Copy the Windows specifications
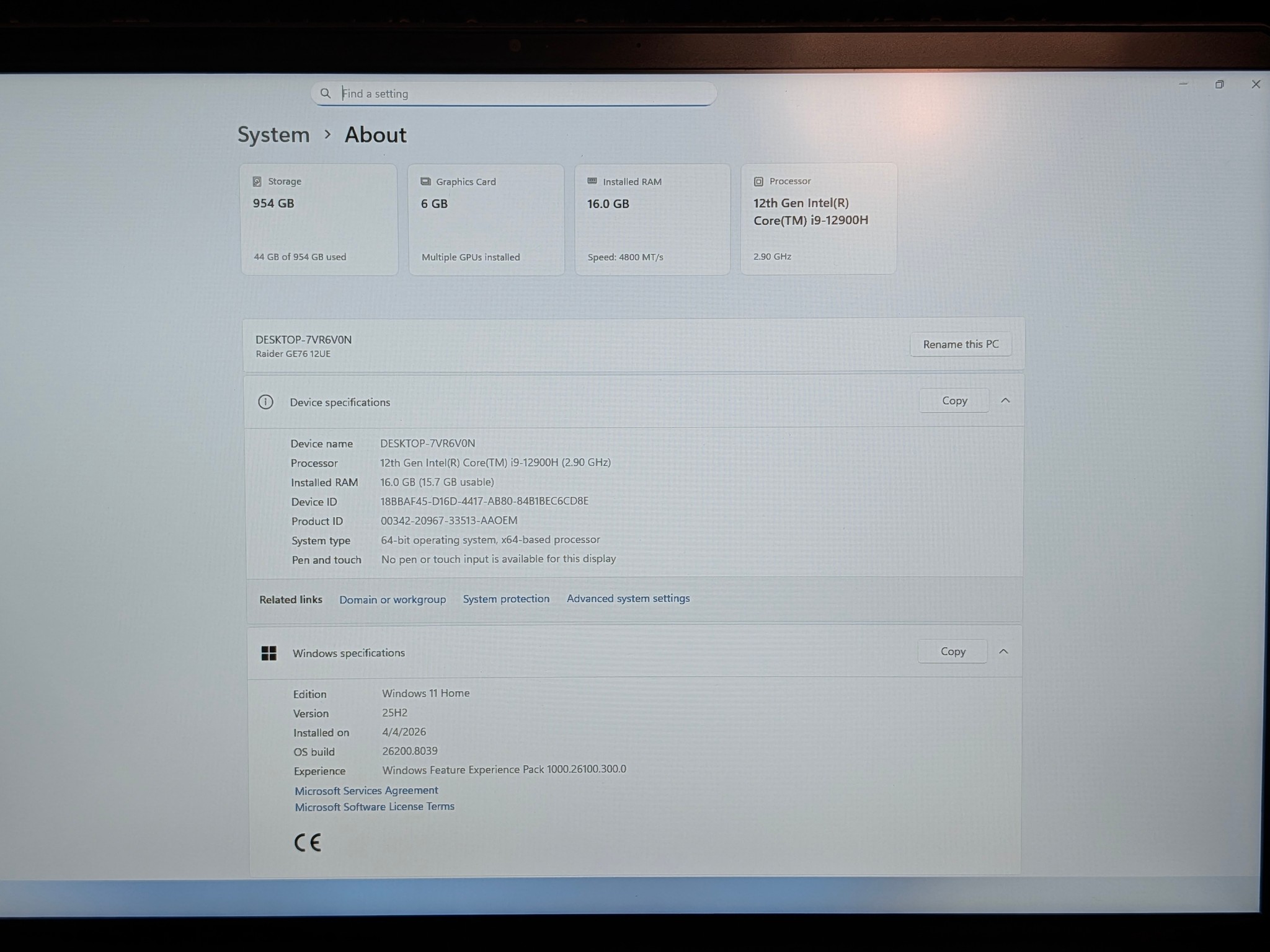 pyautogui.click(x=952, y=651)
